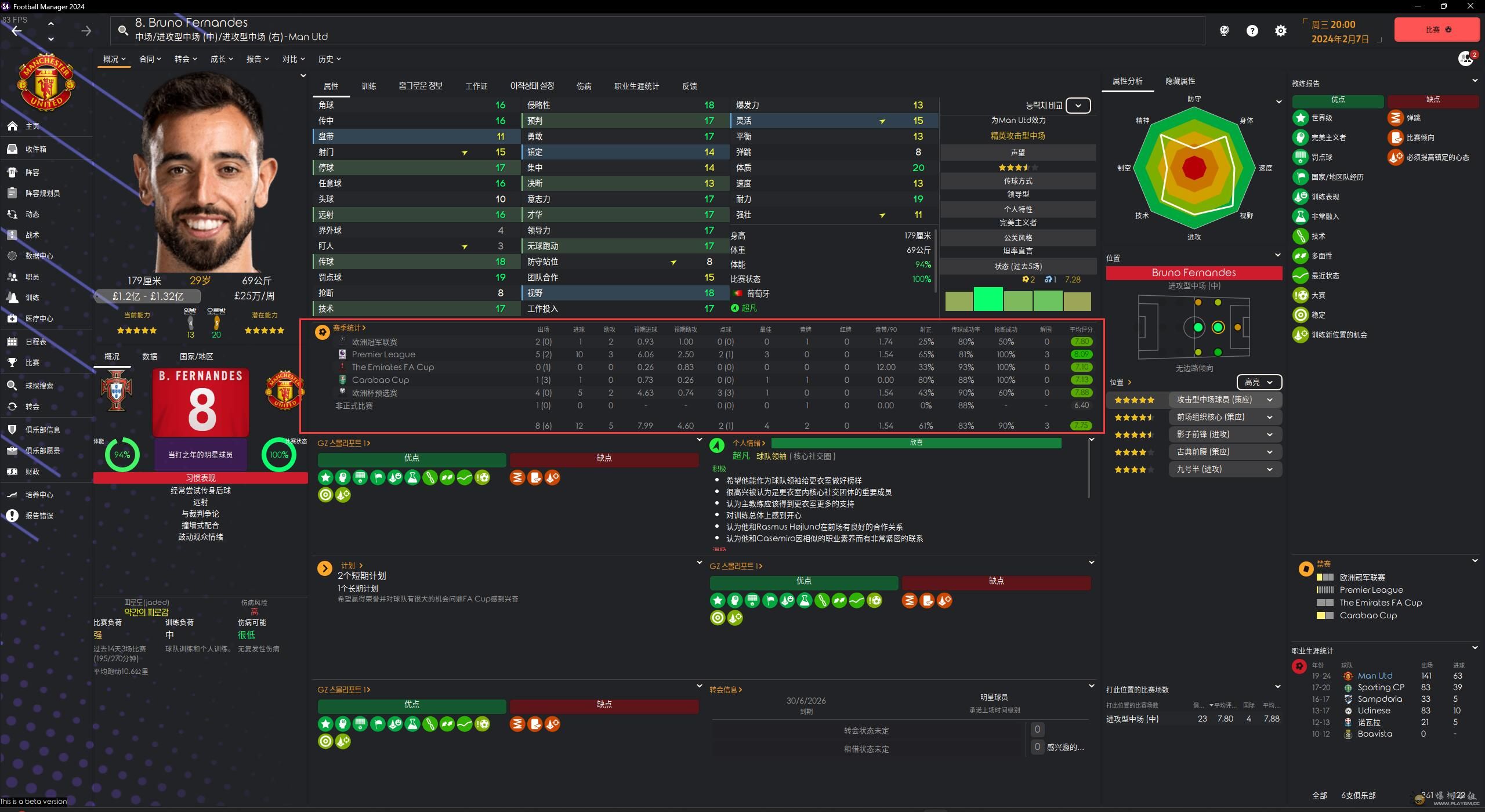1485x812 pixels.
Task: Click the 世界级 strength star icon
Action: click(x=1300, y=118)
